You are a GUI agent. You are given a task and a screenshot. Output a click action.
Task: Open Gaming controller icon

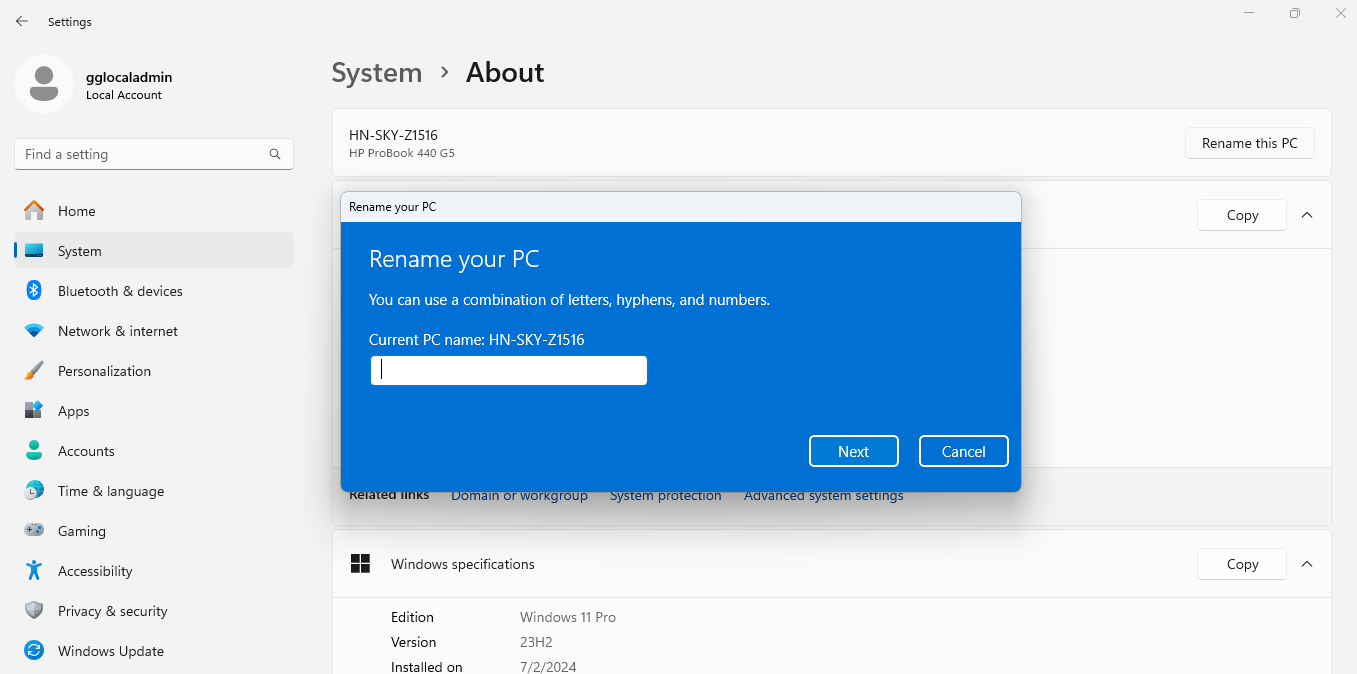34,531
